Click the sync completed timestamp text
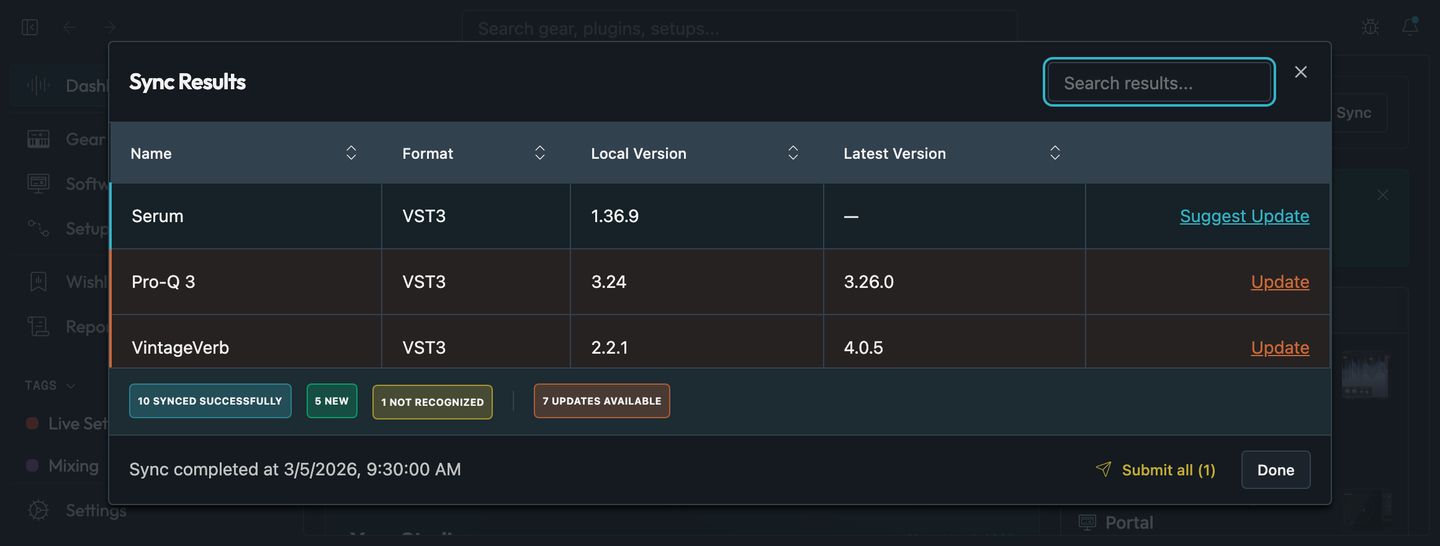The image size is (1440, 546). 295,469
